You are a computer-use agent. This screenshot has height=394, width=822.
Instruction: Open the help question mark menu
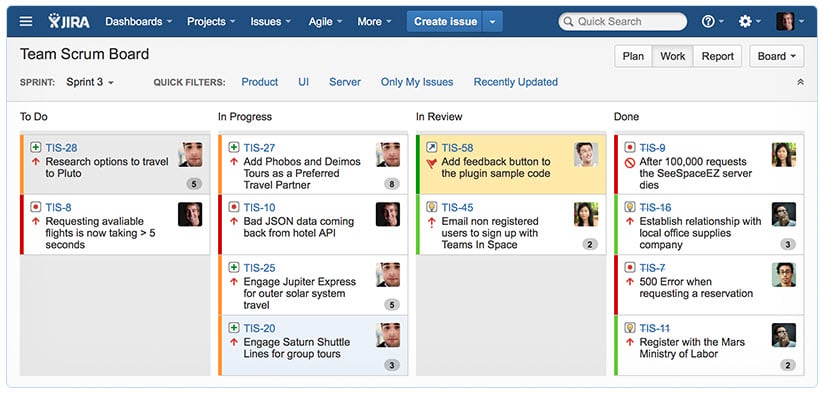[712, 21]
